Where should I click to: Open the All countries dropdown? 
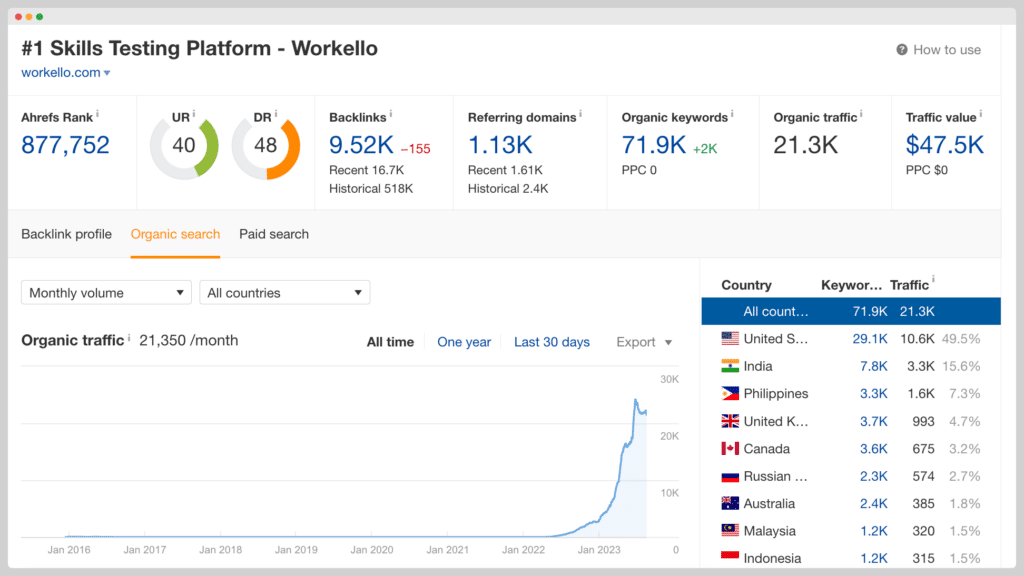pos(285,293)
